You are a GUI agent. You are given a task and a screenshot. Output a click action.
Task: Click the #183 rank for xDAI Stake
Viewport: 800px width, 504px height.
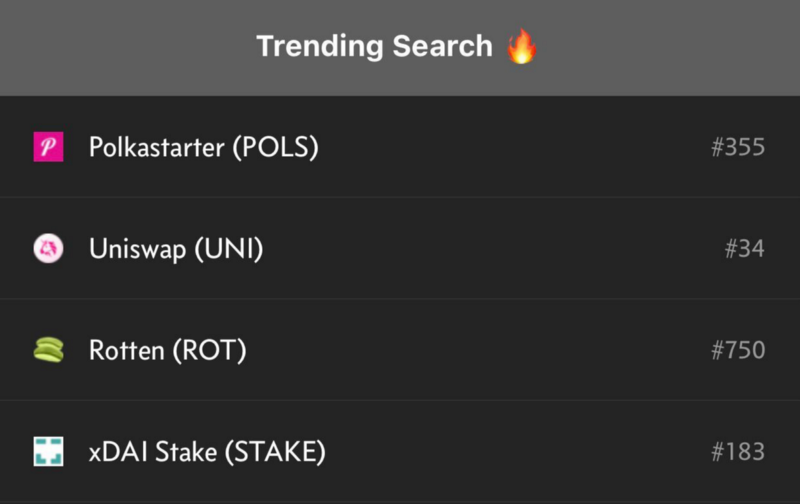tap(738, 452)
